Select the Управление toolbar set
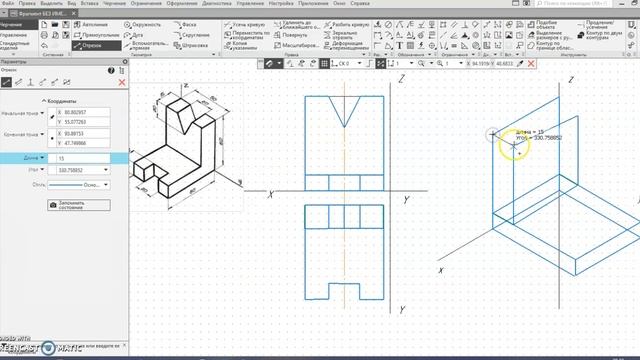The image size is (640, 360). [x=13, y=35]
